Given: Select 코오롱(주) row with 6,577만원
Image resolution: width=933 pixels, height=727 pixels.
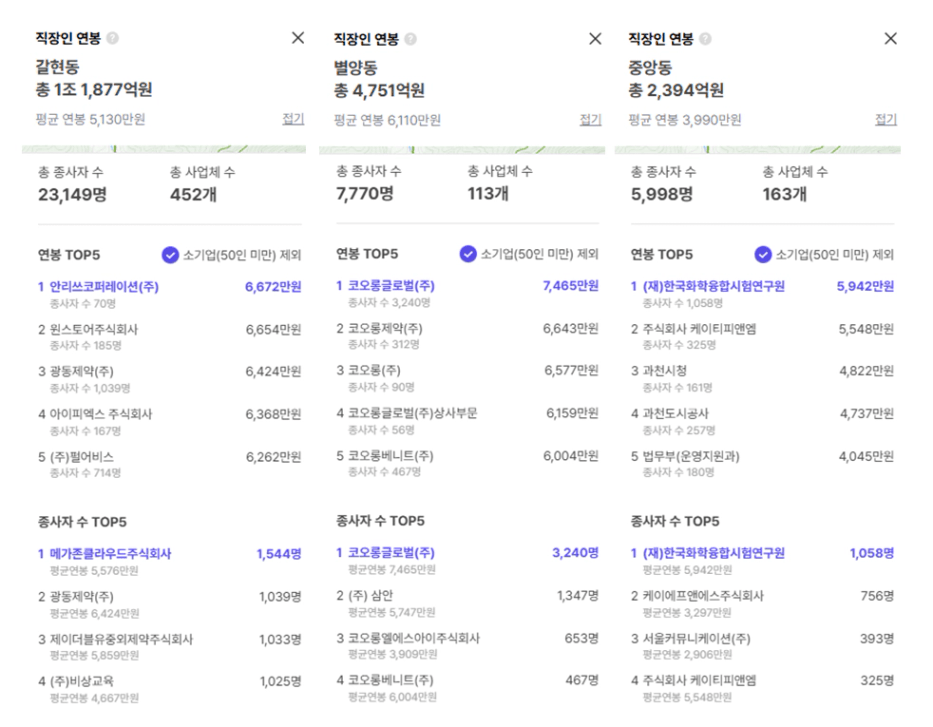Looking at the screenshot, I should point(467,378).
